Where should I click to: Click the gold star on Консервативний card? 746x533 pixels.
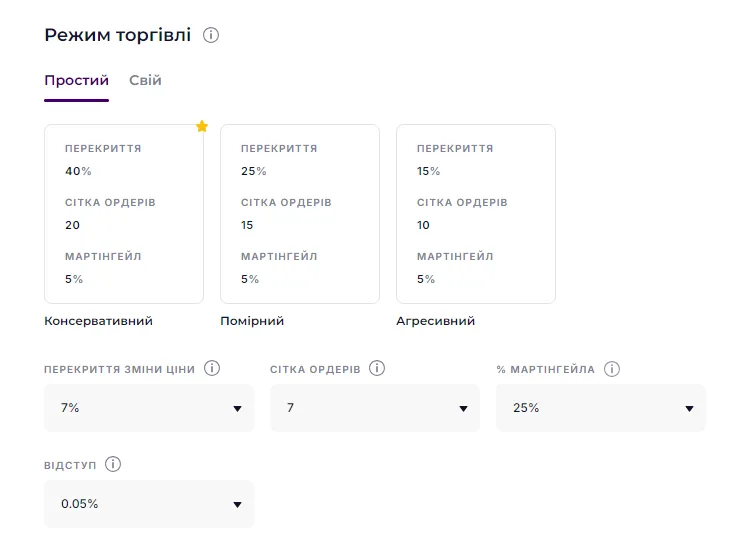click(x=202, y=126)
